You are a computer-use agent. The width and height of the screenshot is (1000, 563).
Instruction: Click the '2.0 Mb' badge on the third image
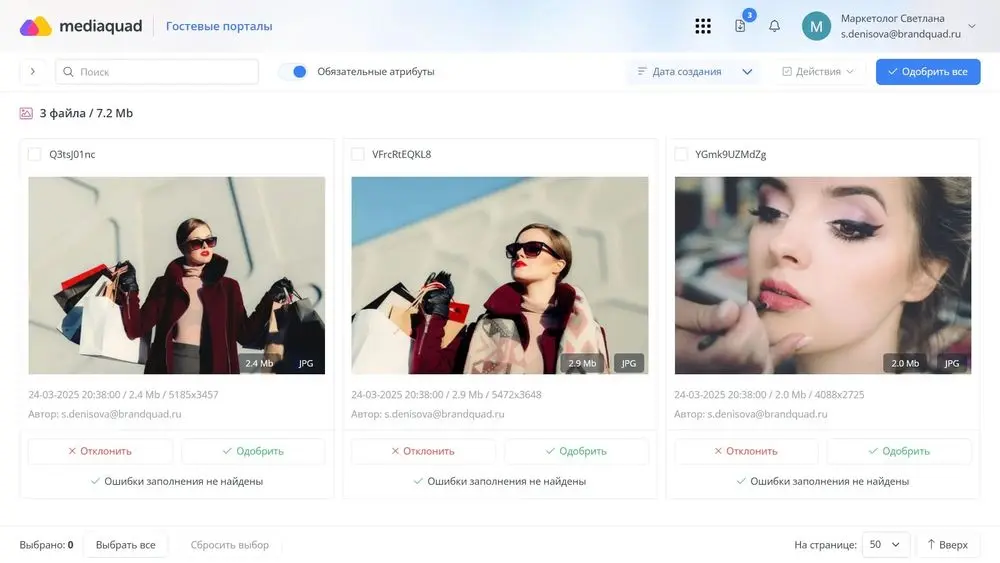tap(905, 363)
